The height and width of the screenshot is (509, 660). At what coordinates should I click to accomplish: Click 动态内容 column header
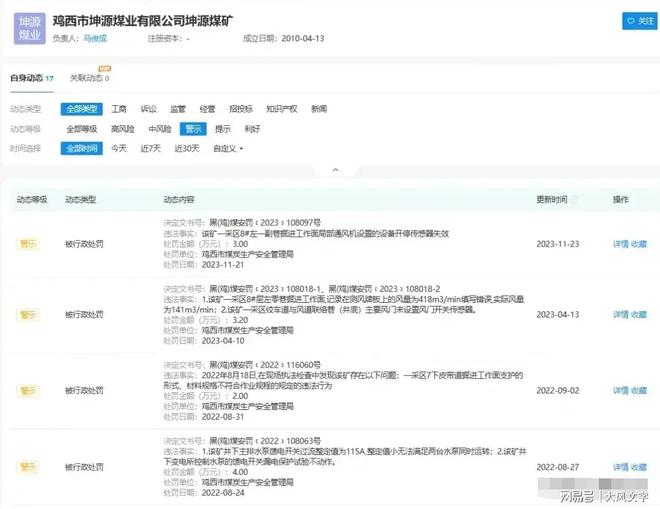(179, 200)
